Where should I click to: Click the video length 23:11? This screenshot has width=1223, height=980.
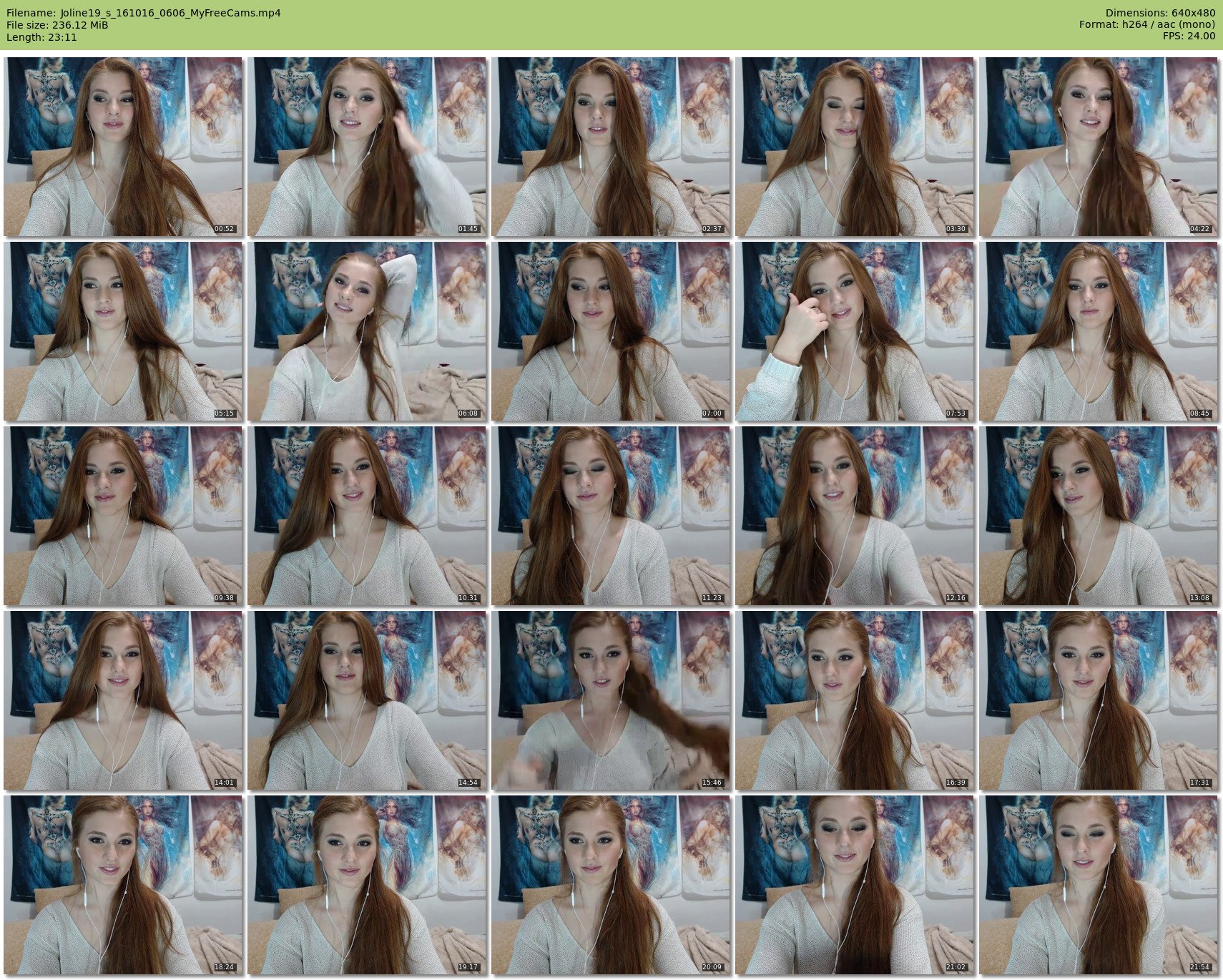[62, 37]
